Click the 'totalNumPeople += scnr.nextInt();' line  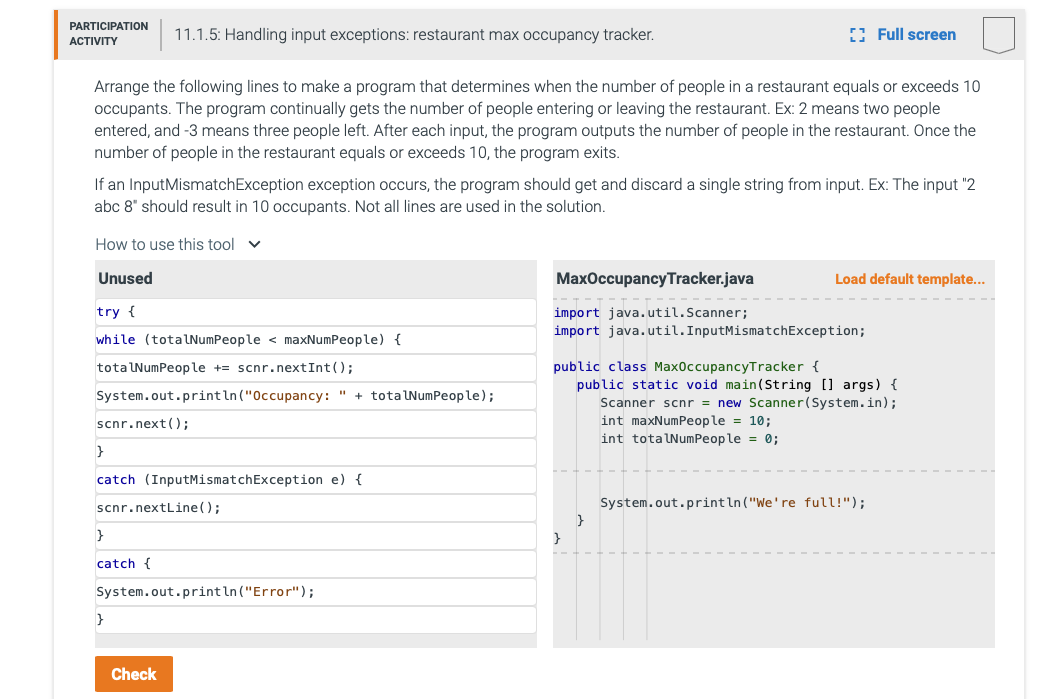click(x=315, y=367)
